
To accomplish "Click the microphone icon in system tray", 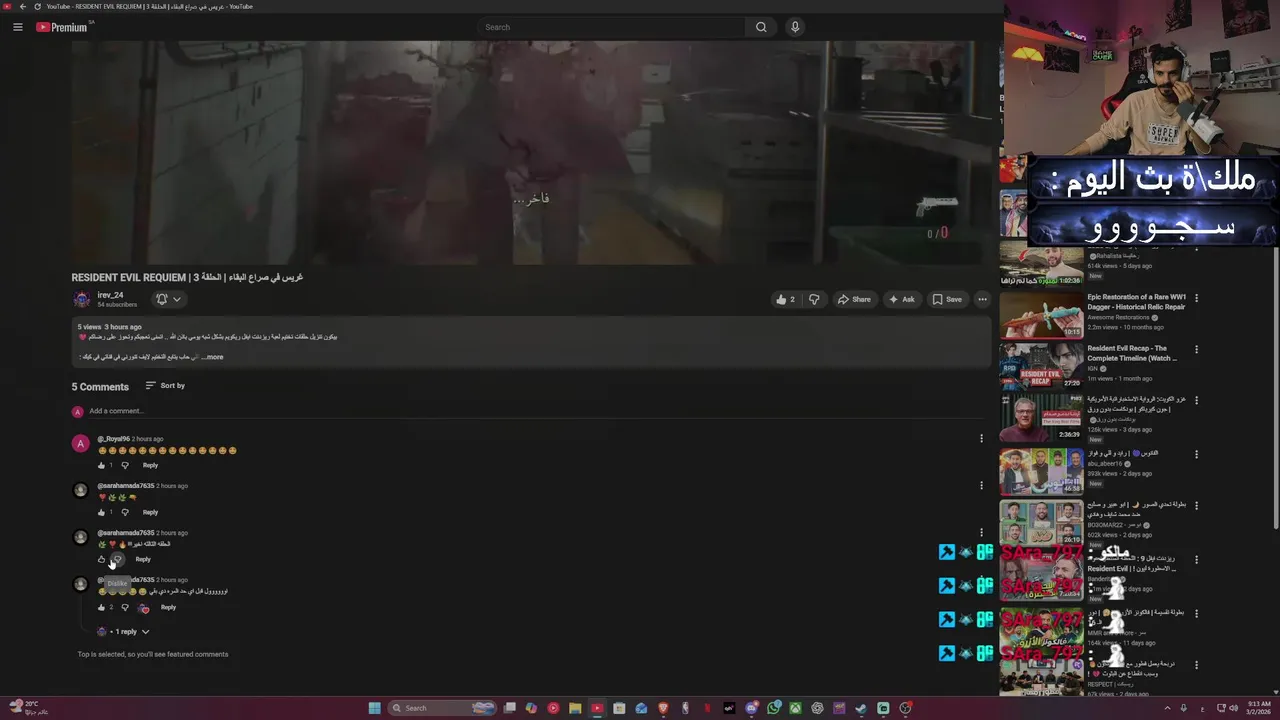I will point(1184,708).
